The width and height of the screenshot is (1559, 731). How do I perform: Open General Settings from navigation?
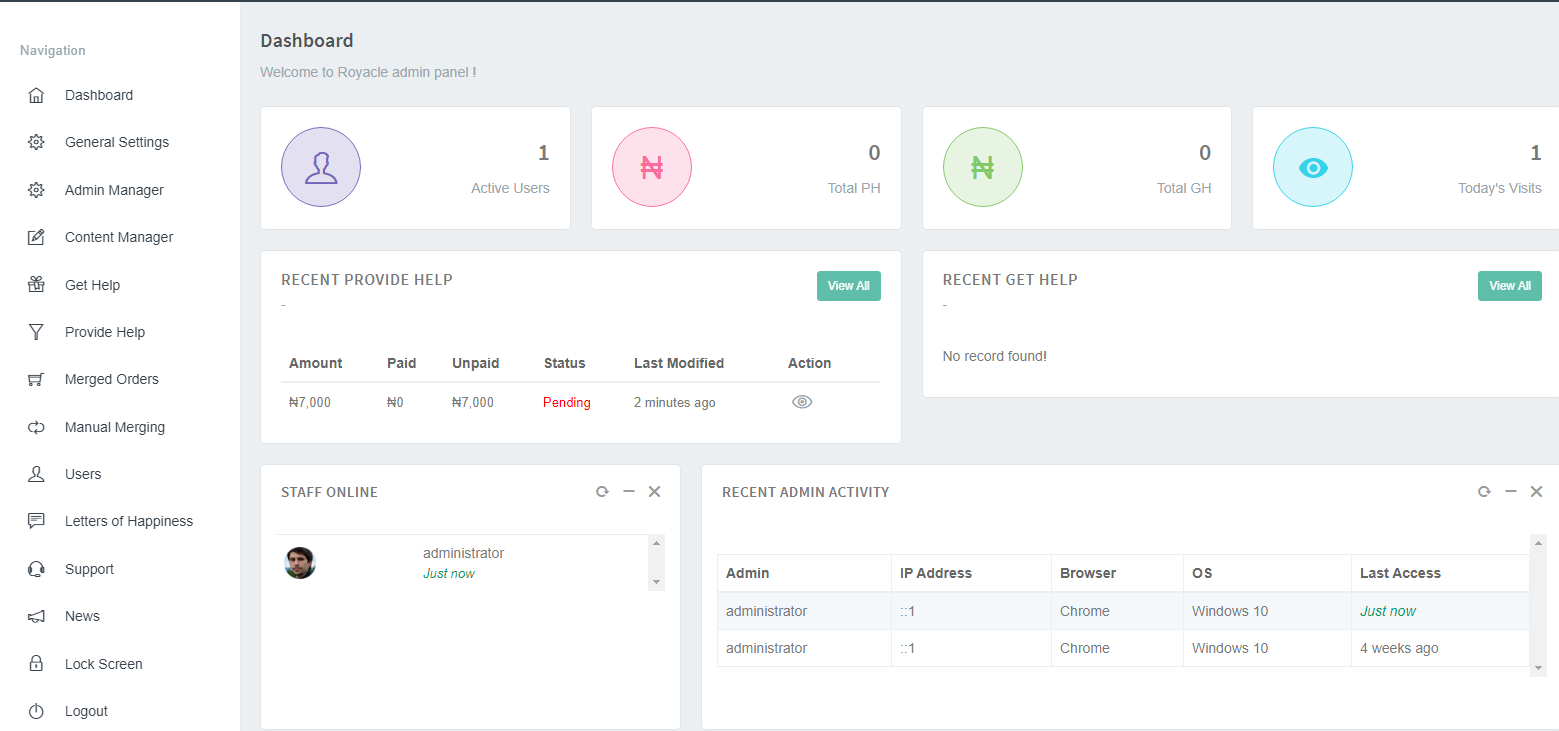coord(116,142)
